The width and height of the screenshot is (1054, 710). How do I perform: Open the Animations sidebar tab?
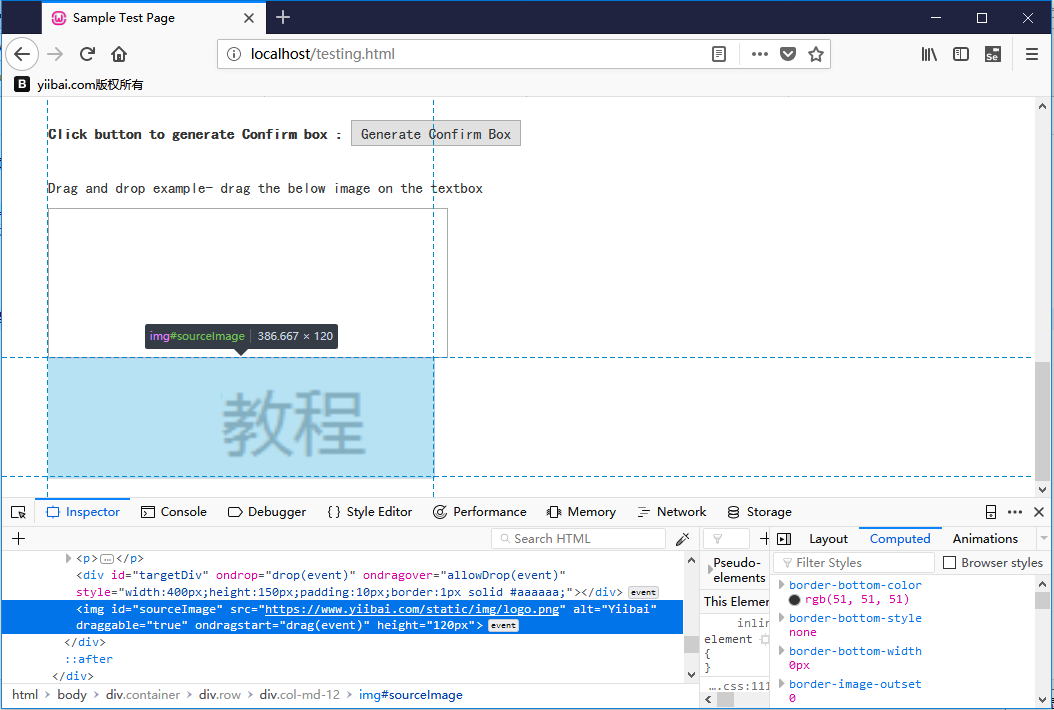point(985,539)
